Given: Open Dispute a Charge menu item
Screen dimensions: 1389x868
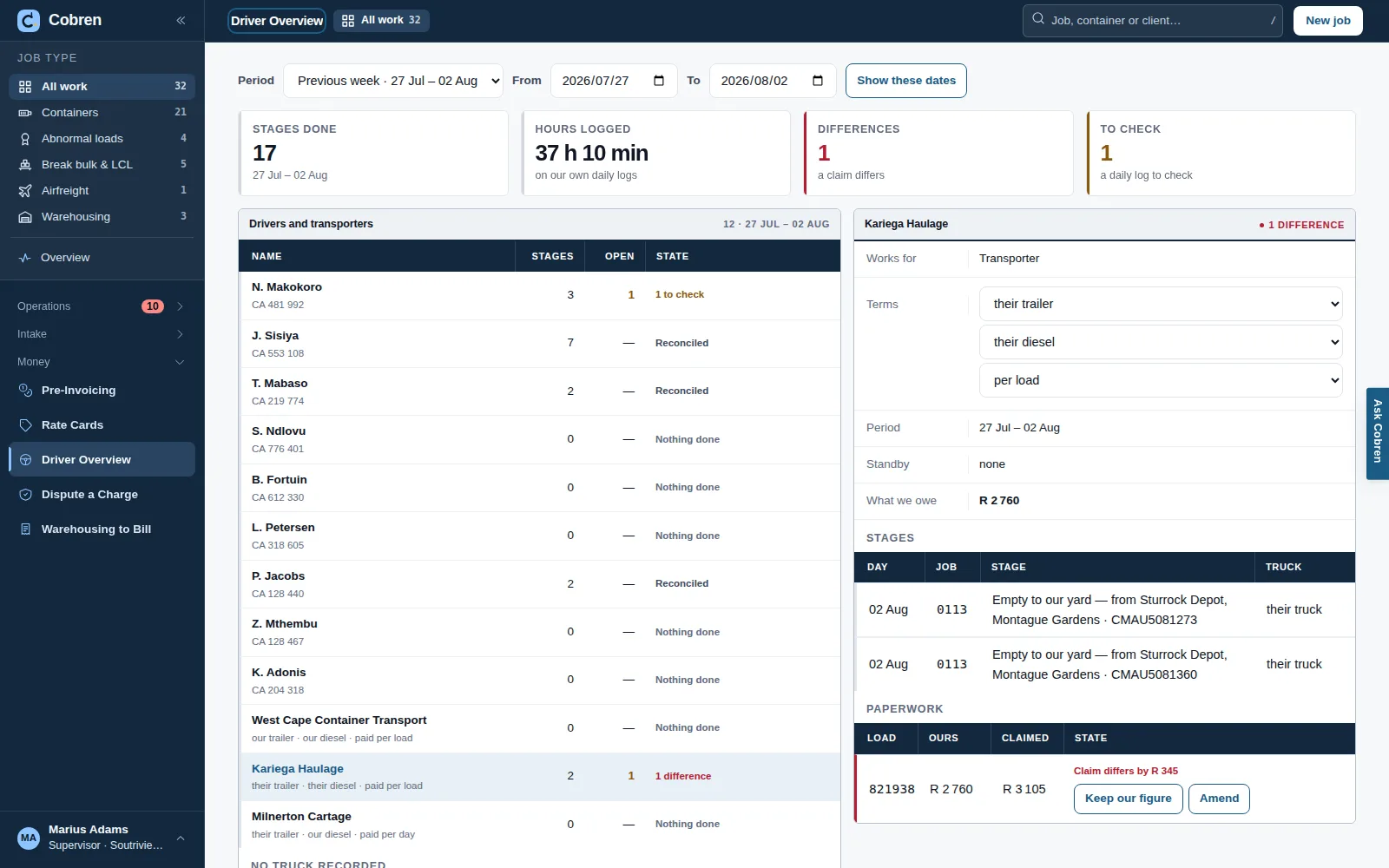Looking at the screenshot, I should point(102,495).
